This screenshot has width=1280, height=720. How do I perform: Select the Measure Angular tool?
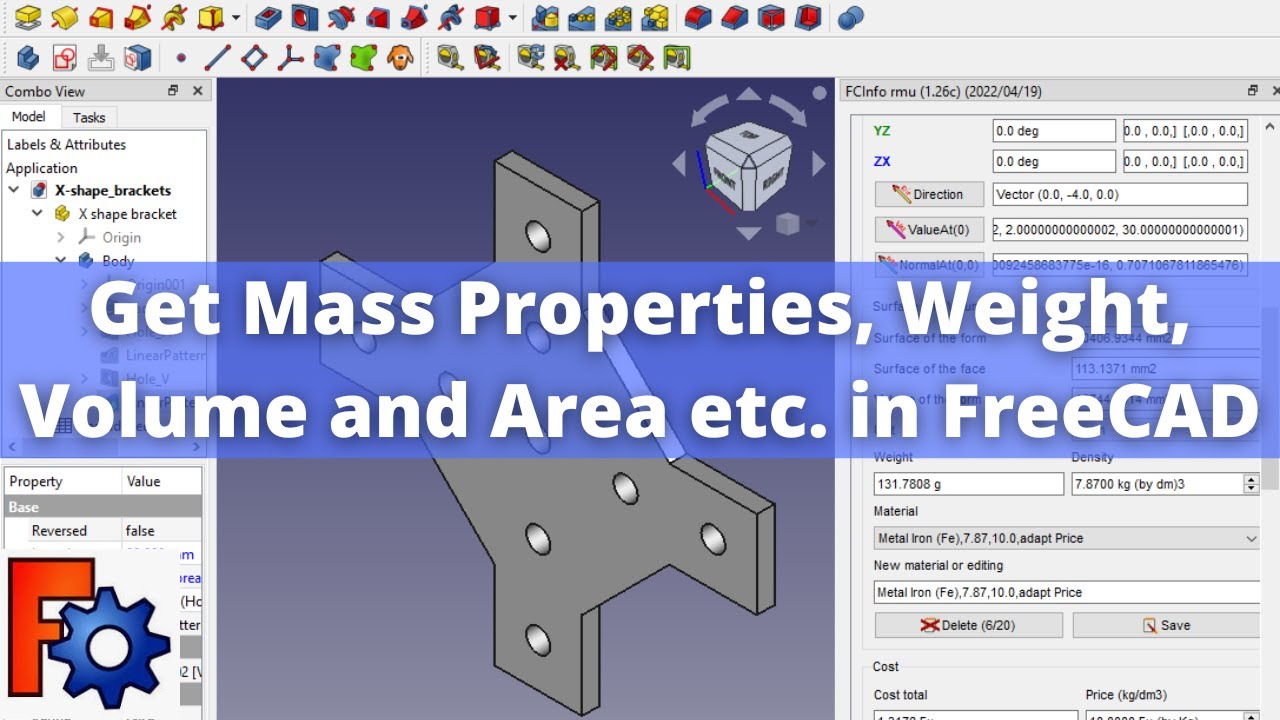coord(487,57)
